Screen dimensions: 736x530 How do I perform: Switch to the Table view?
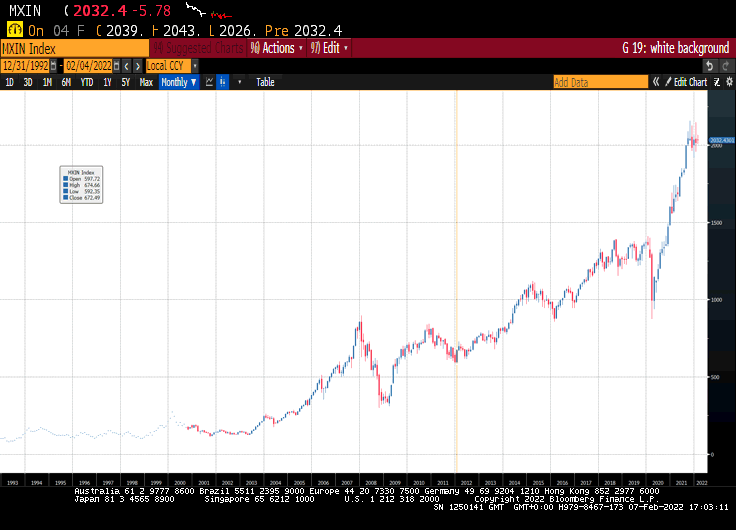coord(265,82)
